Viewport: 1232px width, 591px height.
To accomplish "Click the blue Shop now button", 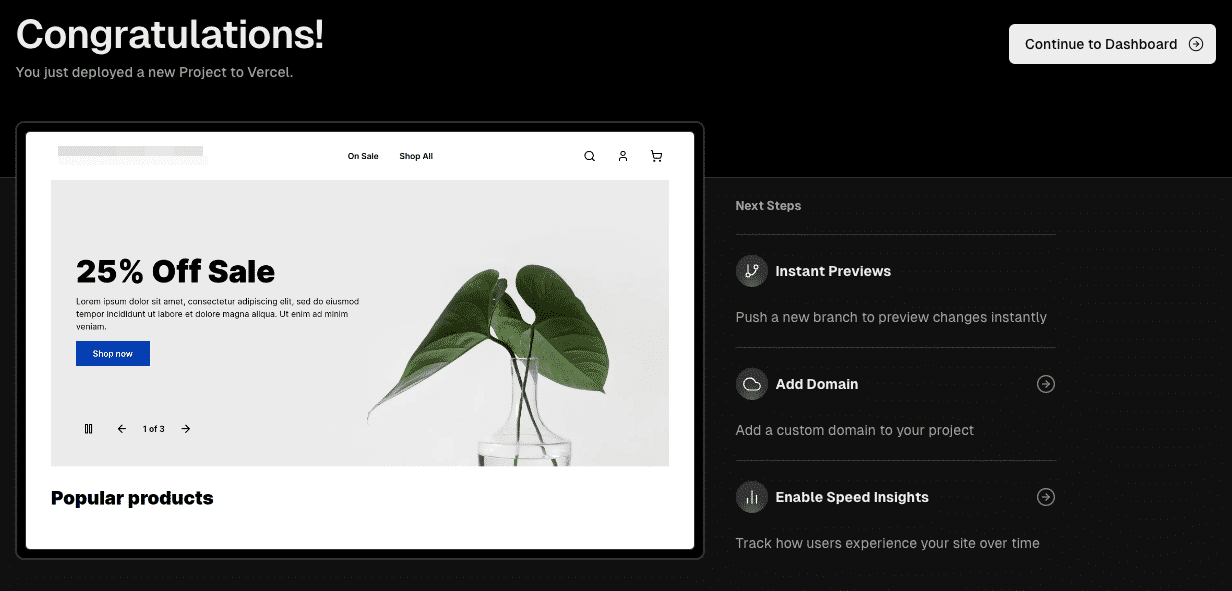I will pos(113,353).
